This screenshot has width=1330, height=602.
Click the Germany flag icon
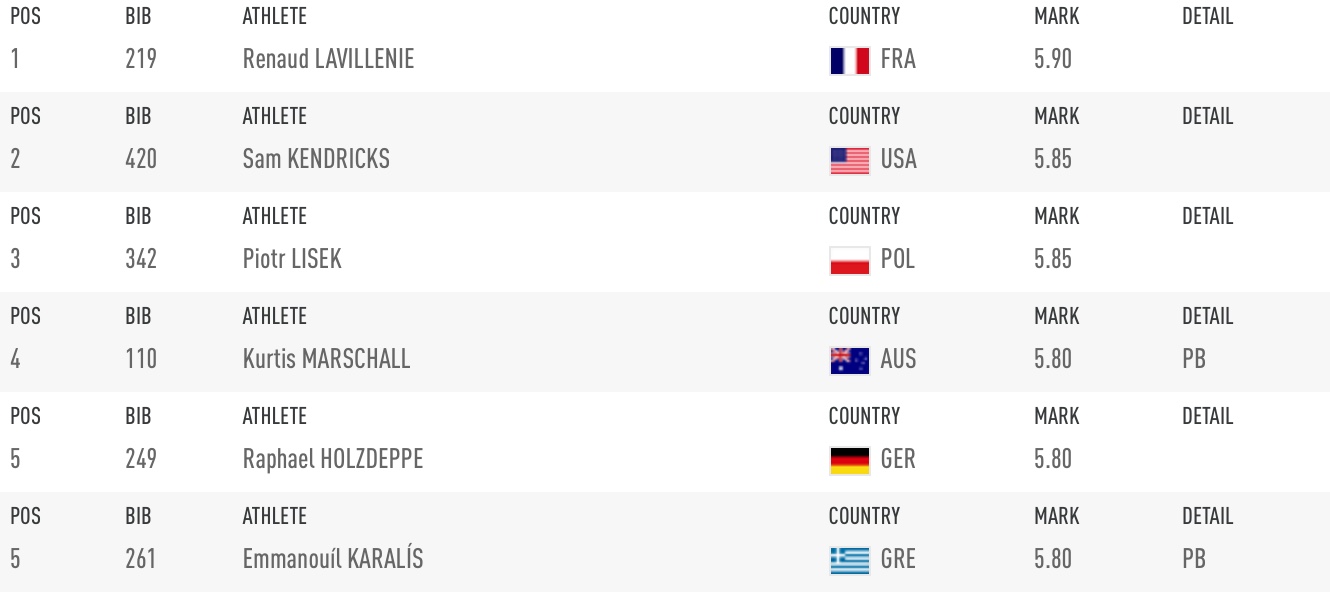point(849,461)
